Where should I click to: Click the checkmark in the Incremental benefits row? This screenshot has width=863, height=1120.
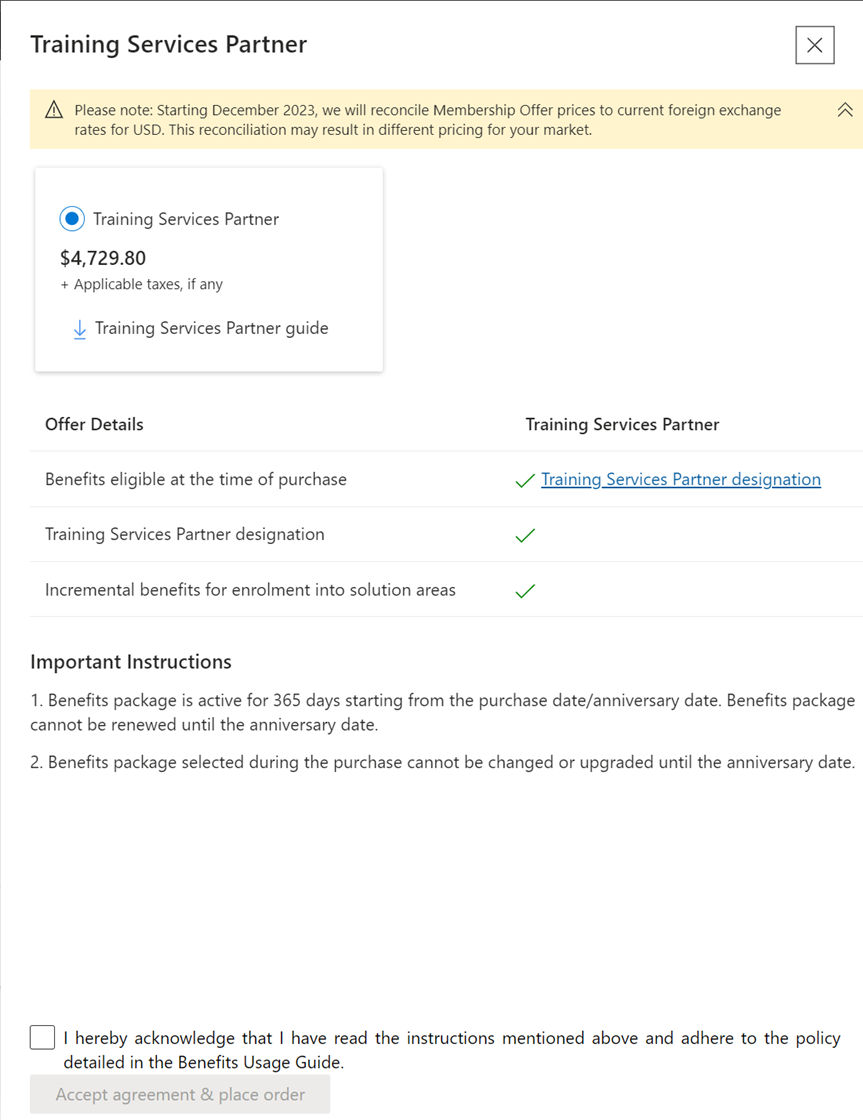524,591
